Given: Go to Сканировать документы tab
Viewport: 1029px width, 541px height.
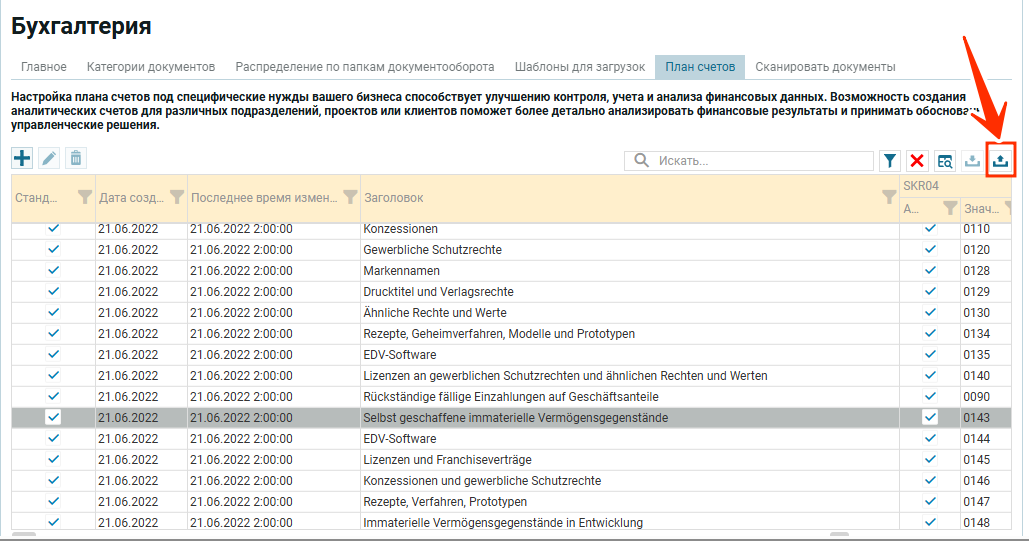Looking at the screenshot, I should pos(825,67).
